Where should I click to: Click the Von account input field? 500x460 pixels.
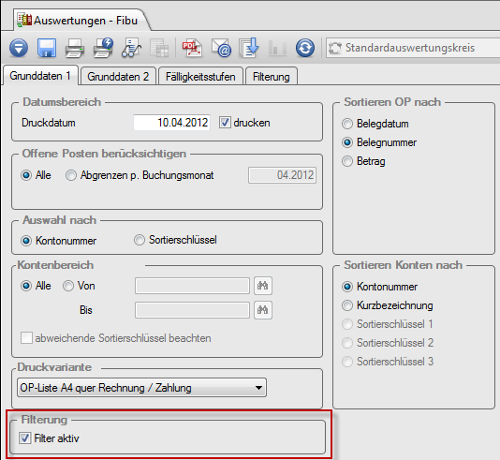click(x=192, y=286)
